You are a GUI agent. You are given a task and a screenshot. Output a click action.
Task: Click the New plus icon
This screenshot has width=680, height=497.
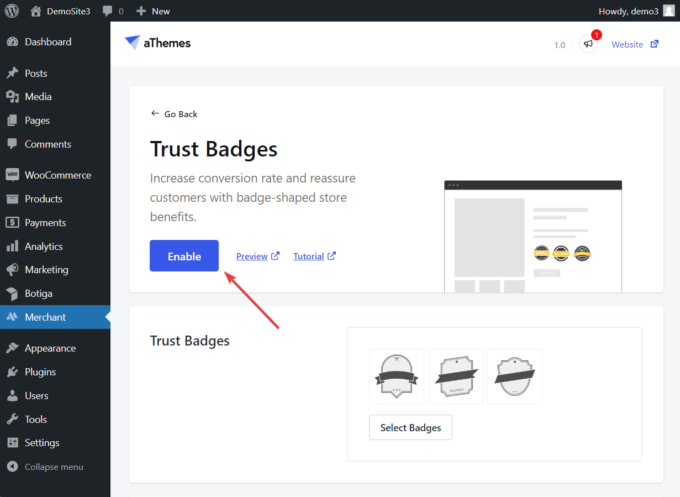point(141,11)
